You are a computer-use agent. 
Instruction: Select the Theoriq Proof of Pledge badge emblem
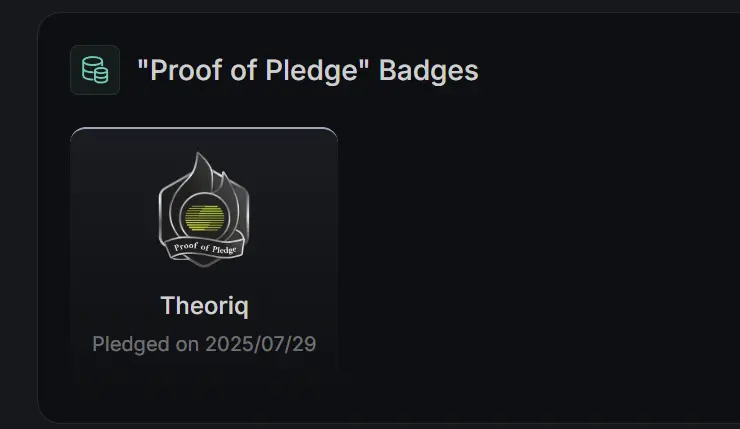pyautogui.click(x=204, y=210)
